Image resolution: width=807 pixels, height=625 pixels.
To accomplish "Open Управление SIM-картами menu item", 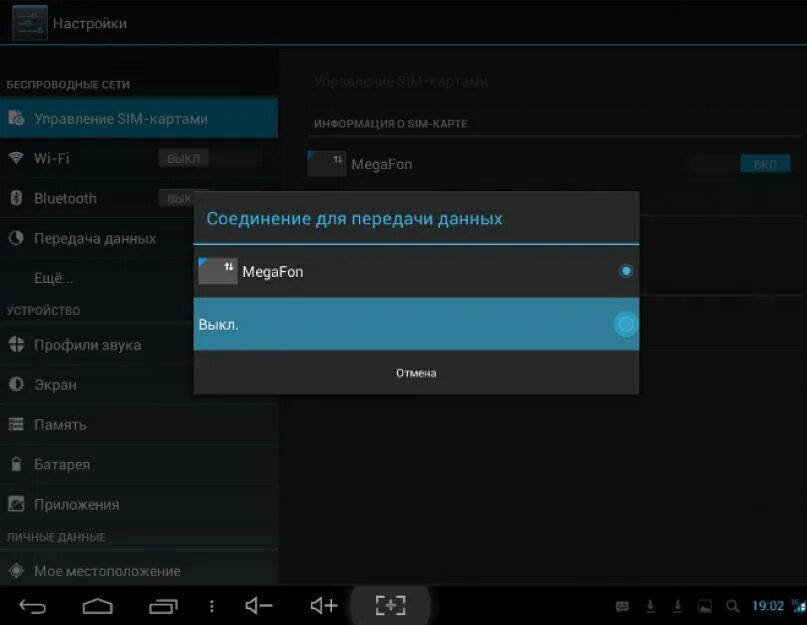I will click(139, 118).
